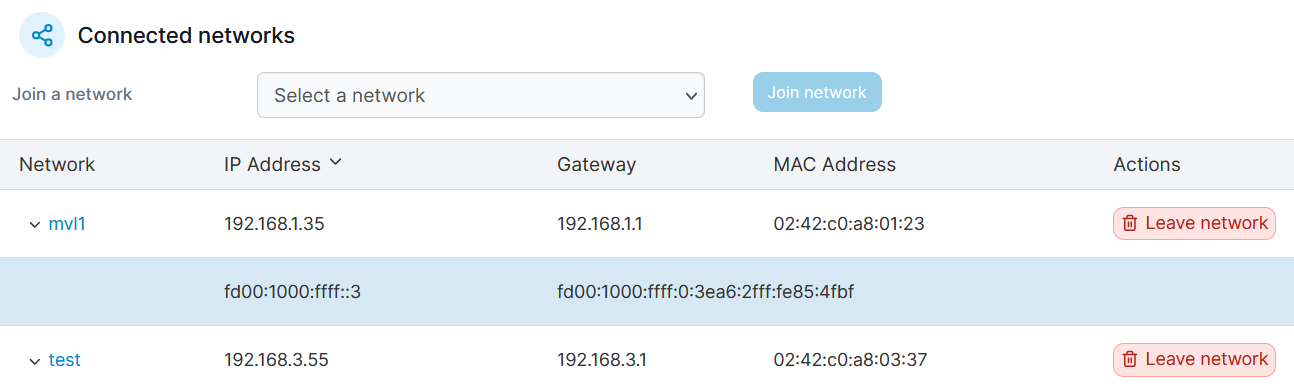Image resolution: width=1294 pixels, height=392 pixels.
Task: Click the Actions column header
Action: coord(1147,164)
